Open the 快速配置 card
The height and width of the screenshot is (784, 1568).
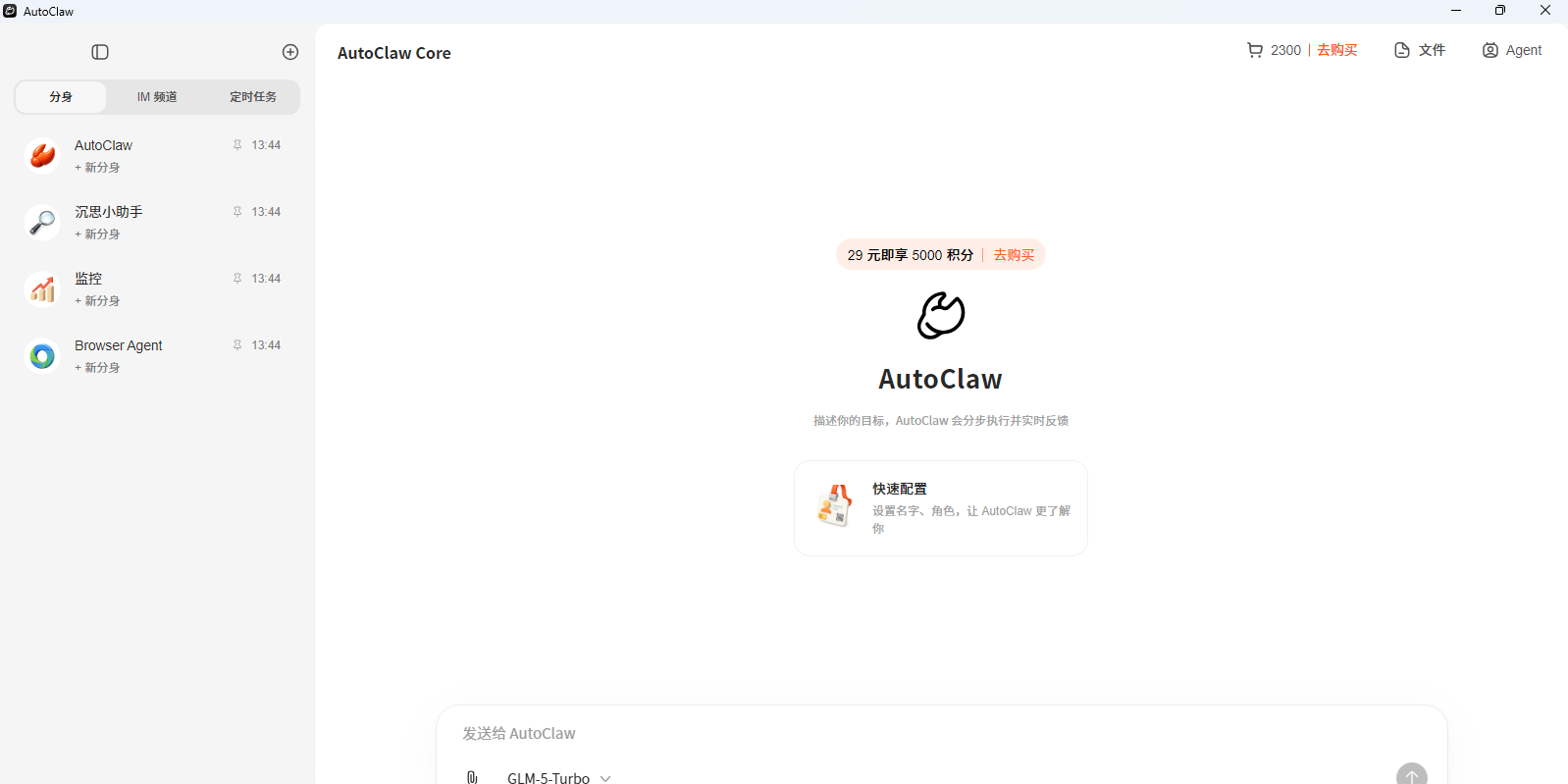point(941,508)
